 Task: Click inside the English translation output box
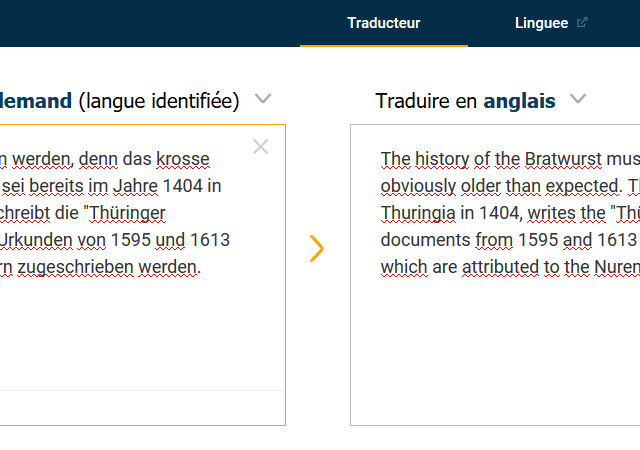[x=495, y=275]
